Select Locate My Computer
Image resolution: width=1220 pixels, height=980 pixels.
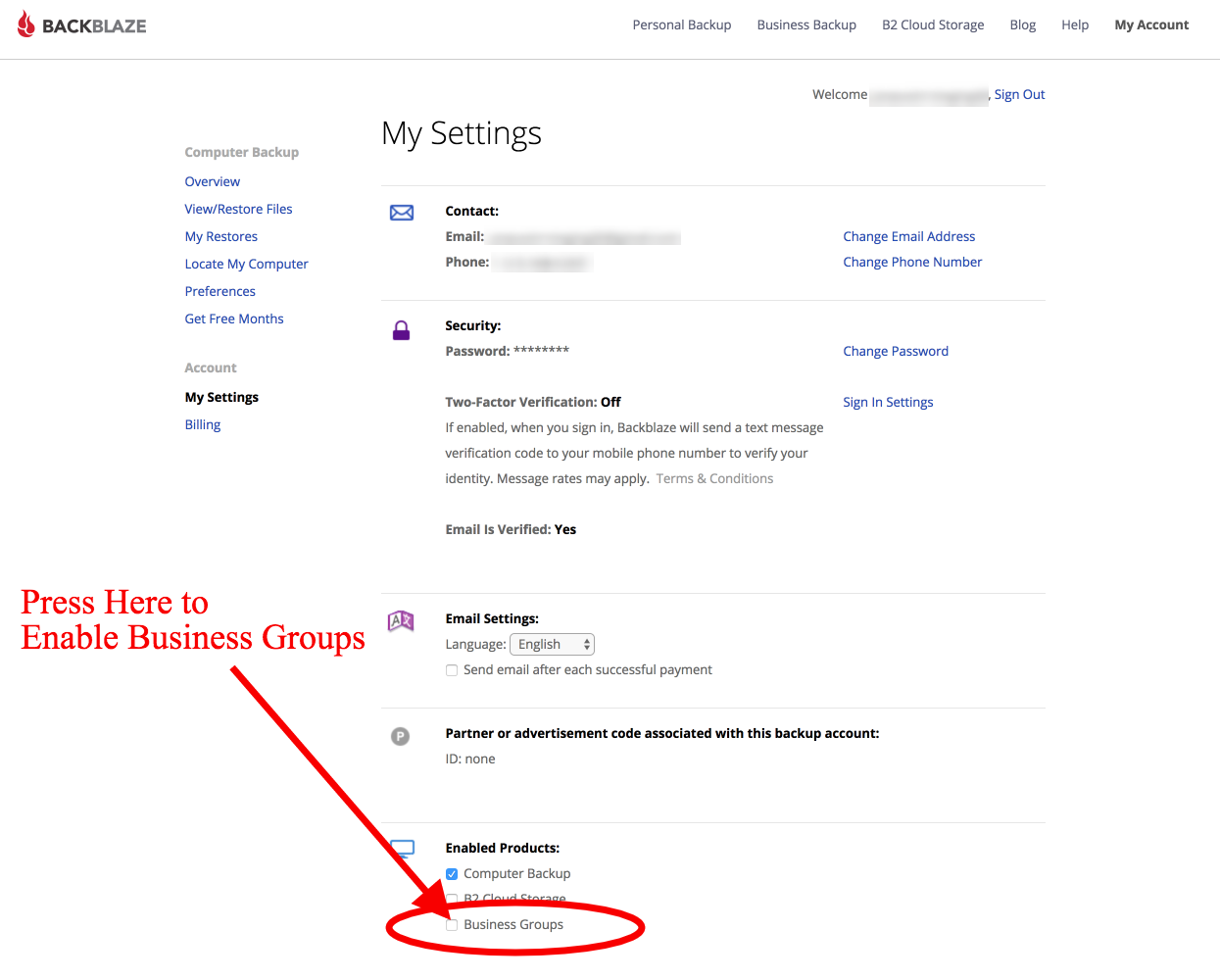247,265
